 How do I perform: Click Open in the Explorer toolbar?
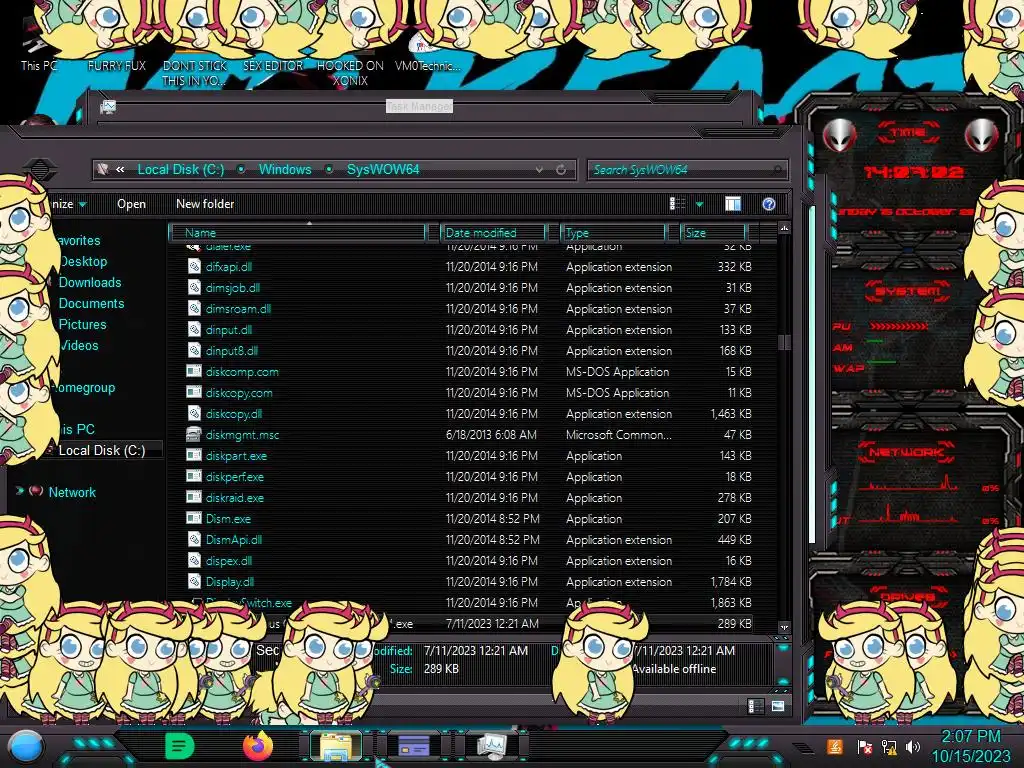coord(131,204)
